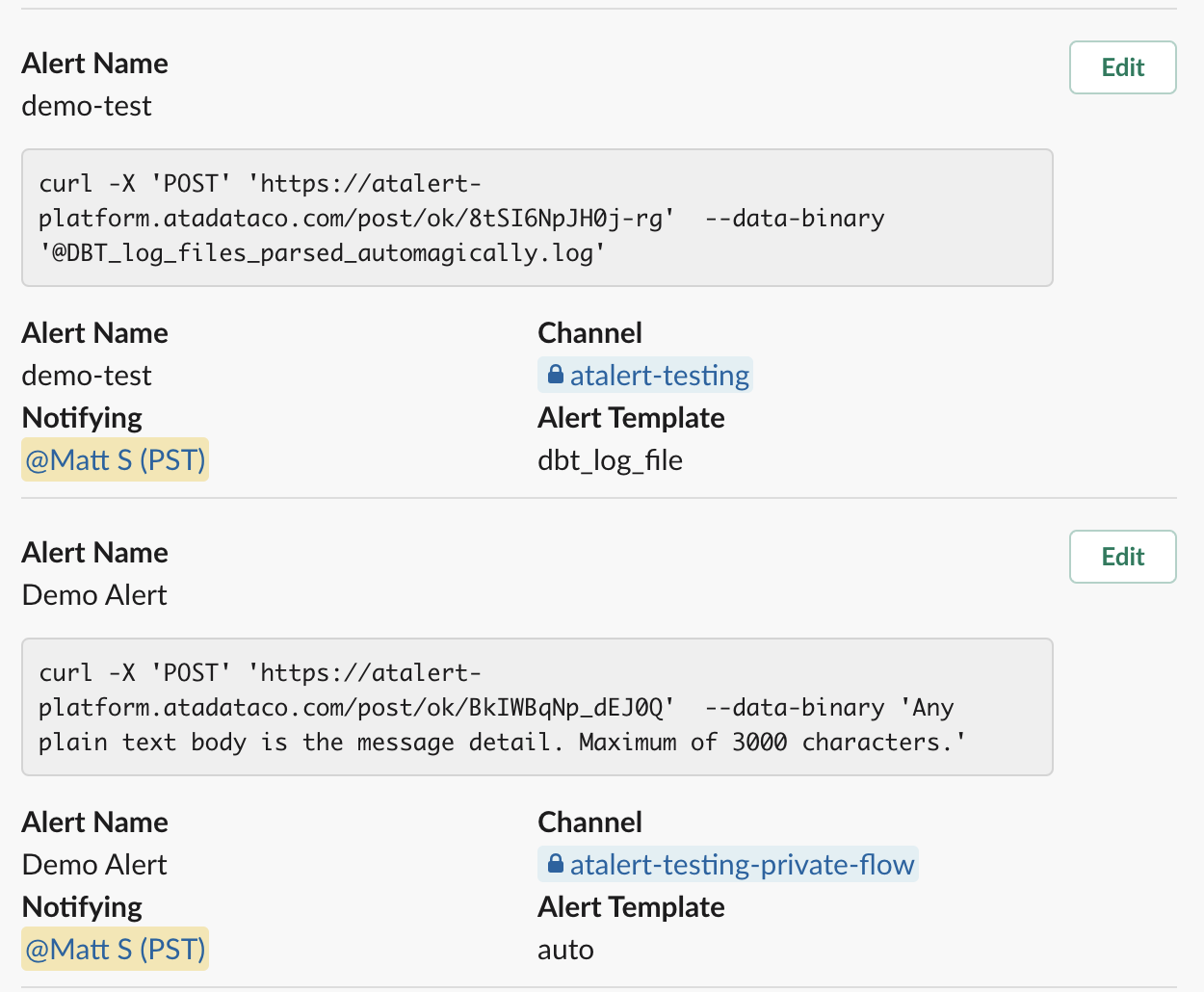Click Alert Template heading above dbt_log_file
The image size is (1204, 992).
point(631,418)
